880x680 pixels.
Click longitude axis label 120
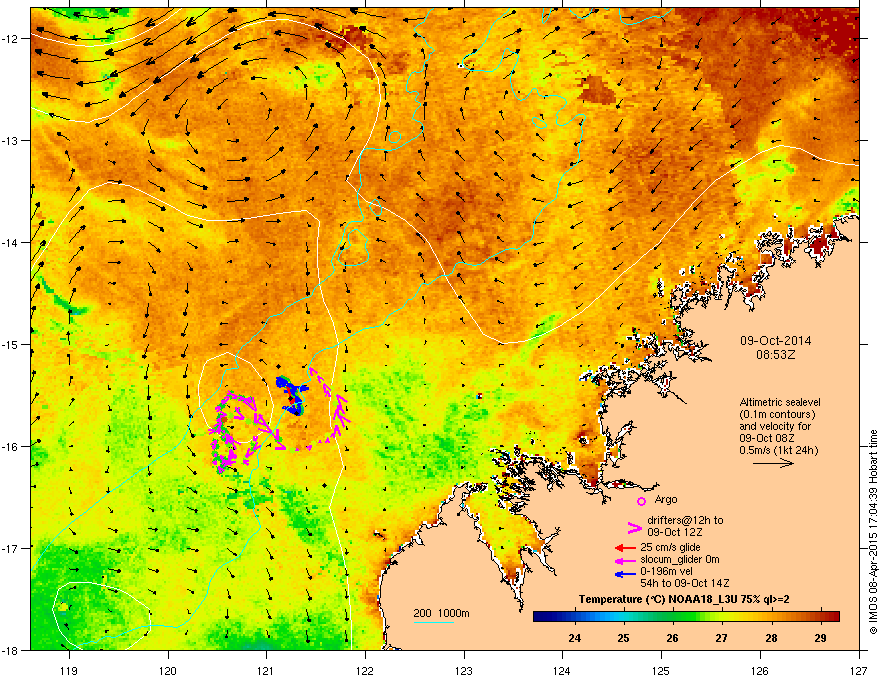point(168,670)
